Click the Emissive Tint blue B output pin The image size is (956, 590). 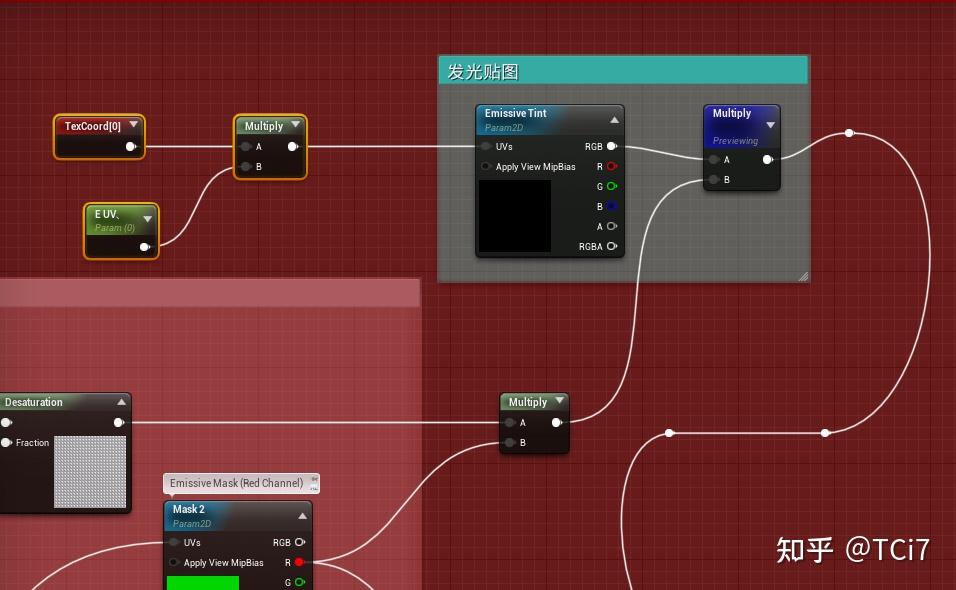tap(612, 206)
